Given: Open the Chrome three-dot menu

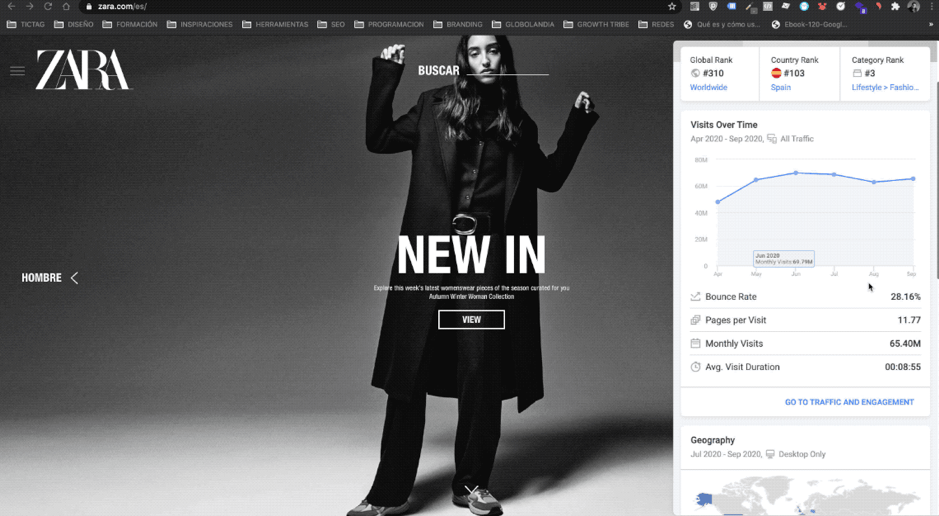Looking at the screenshot, I should [931, 7].
